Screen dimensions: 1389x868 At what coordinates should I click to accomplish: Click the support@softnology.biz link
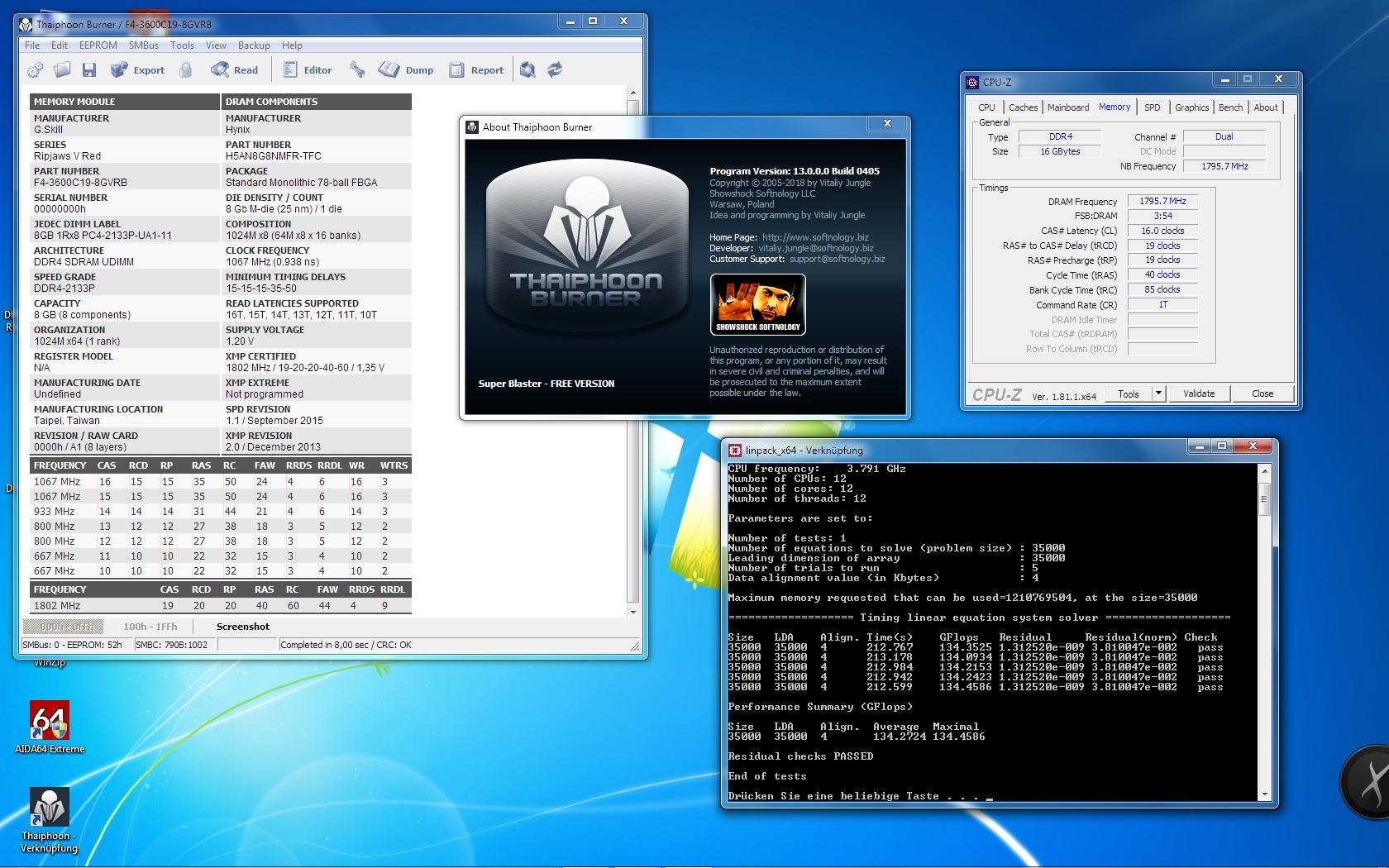(837, 259)
